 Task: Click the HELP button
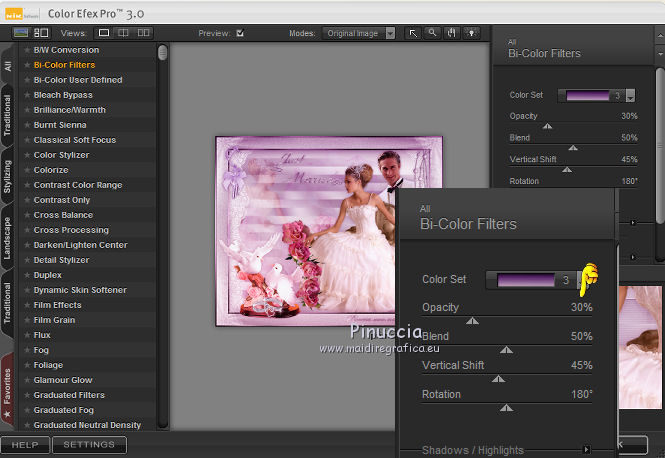coord(25,444)
